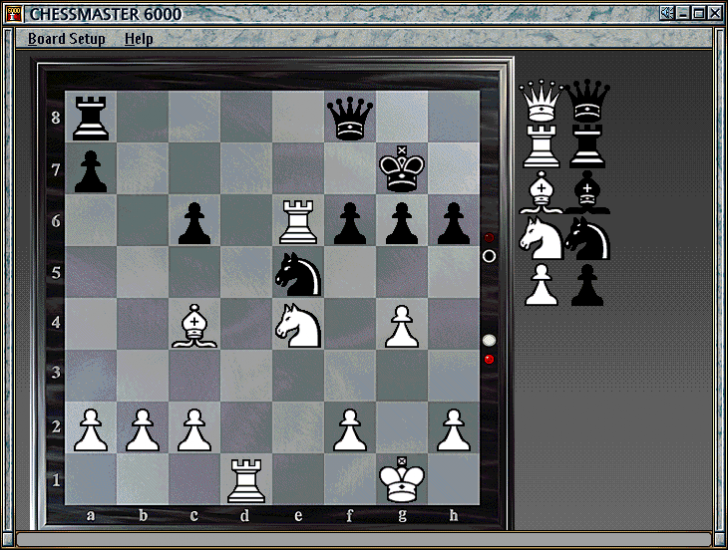Click the Chessmaster 6000 app icon in title bar
This screenshot has width=728, height=550.
[x=15, y=14]
